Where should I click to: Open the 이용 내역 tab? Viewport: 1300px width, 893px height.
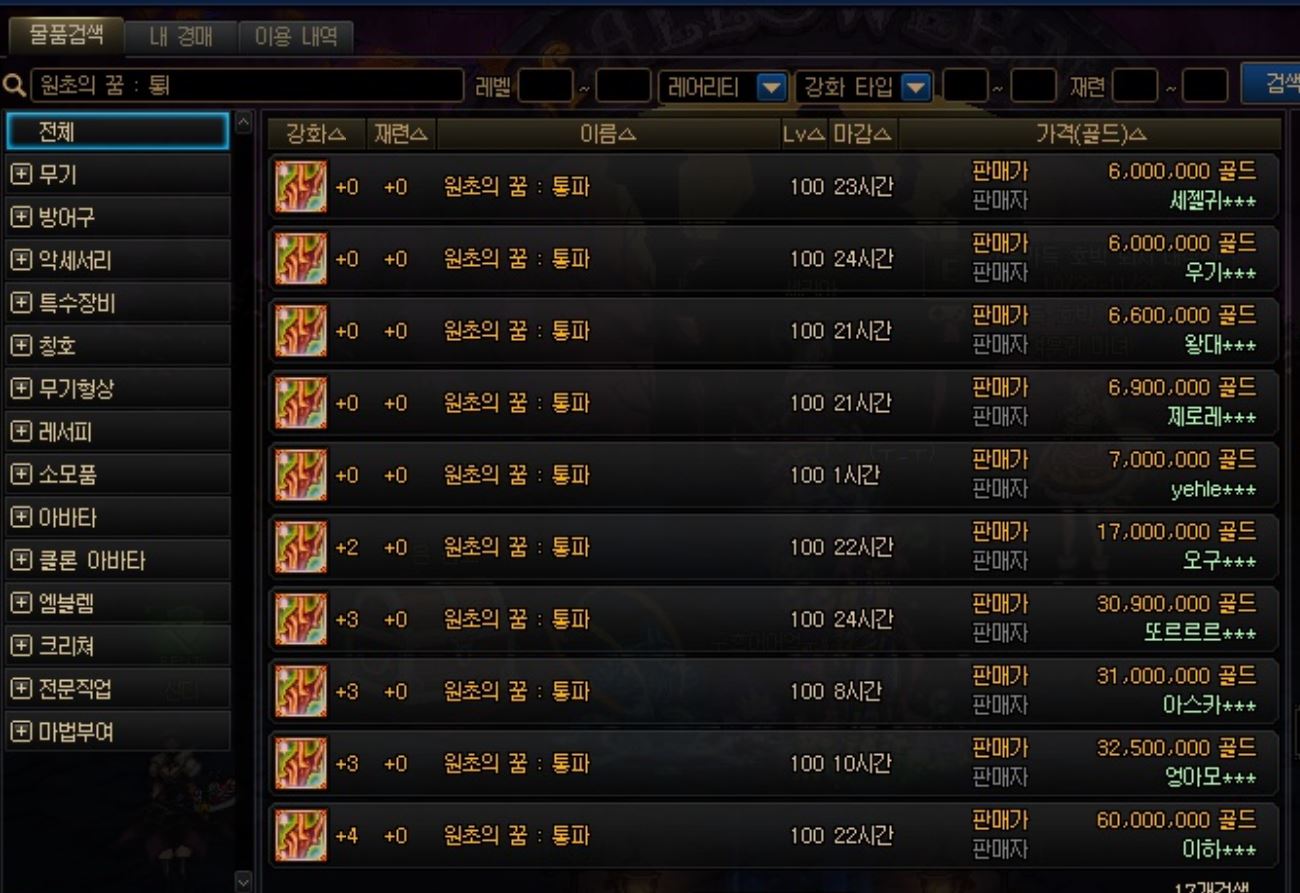pos(296,38)
